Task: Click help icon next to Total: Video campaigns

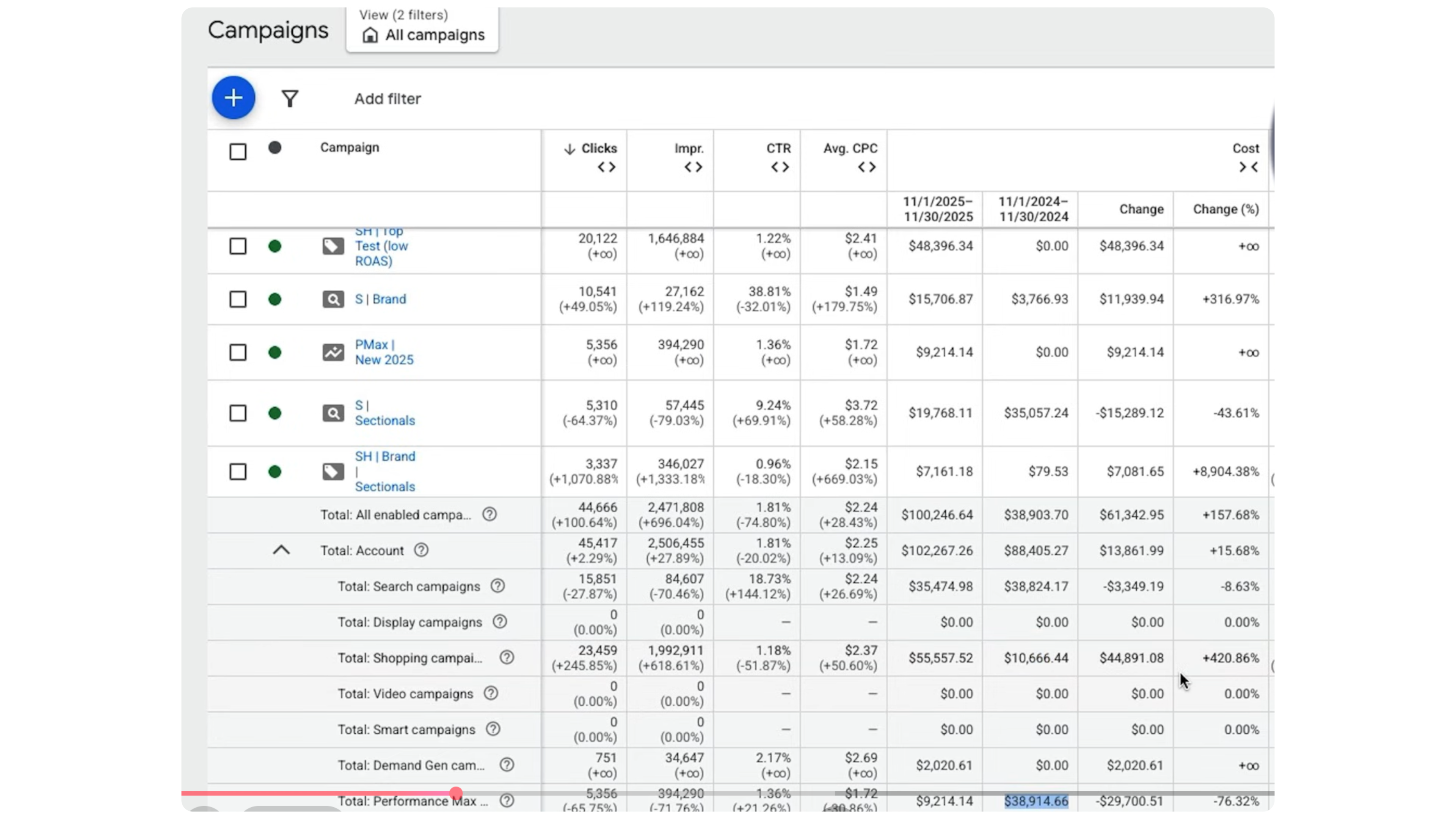Action: 491,693
